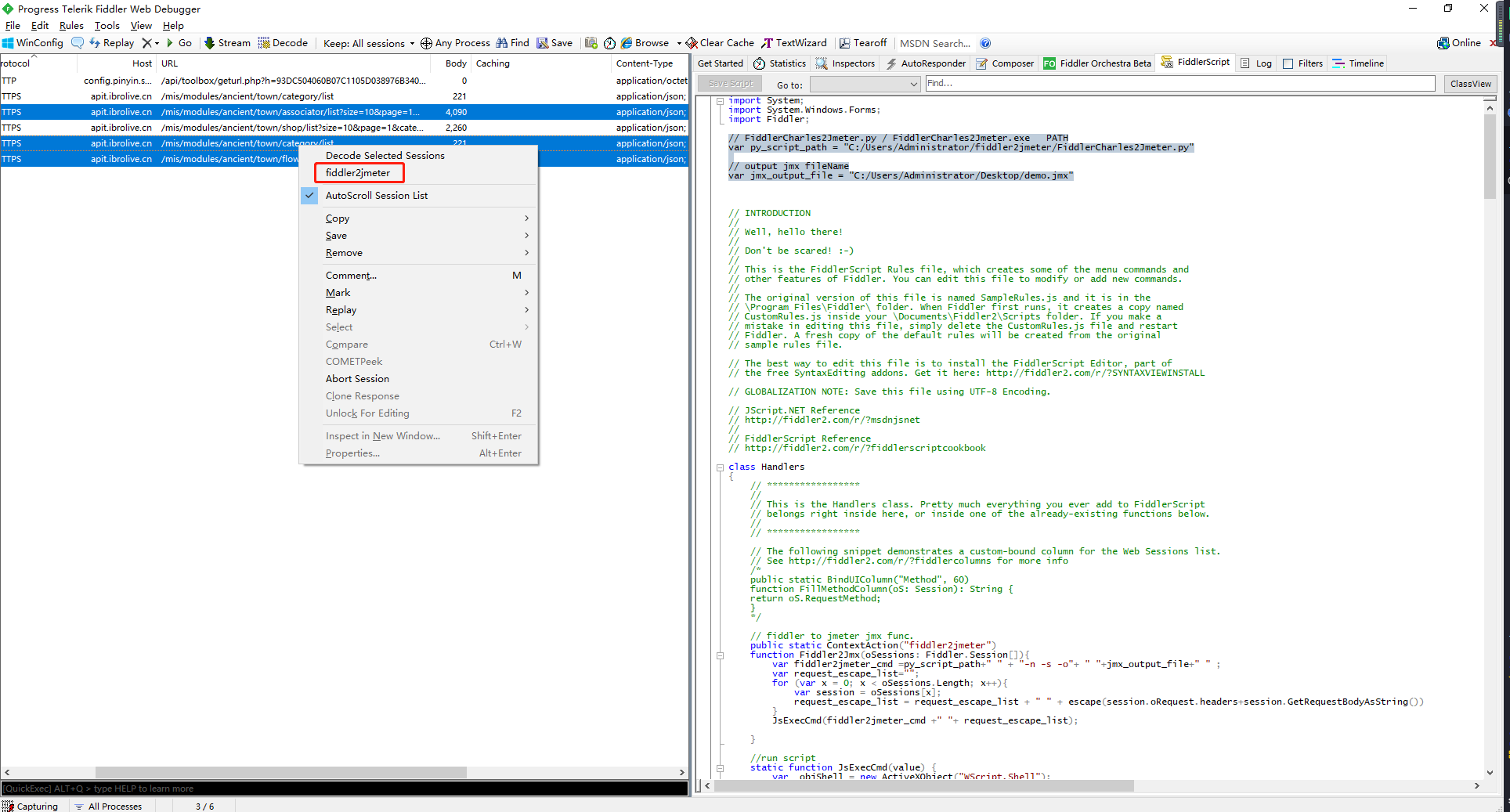Collapse the import statements code block

tap(720, 101)
